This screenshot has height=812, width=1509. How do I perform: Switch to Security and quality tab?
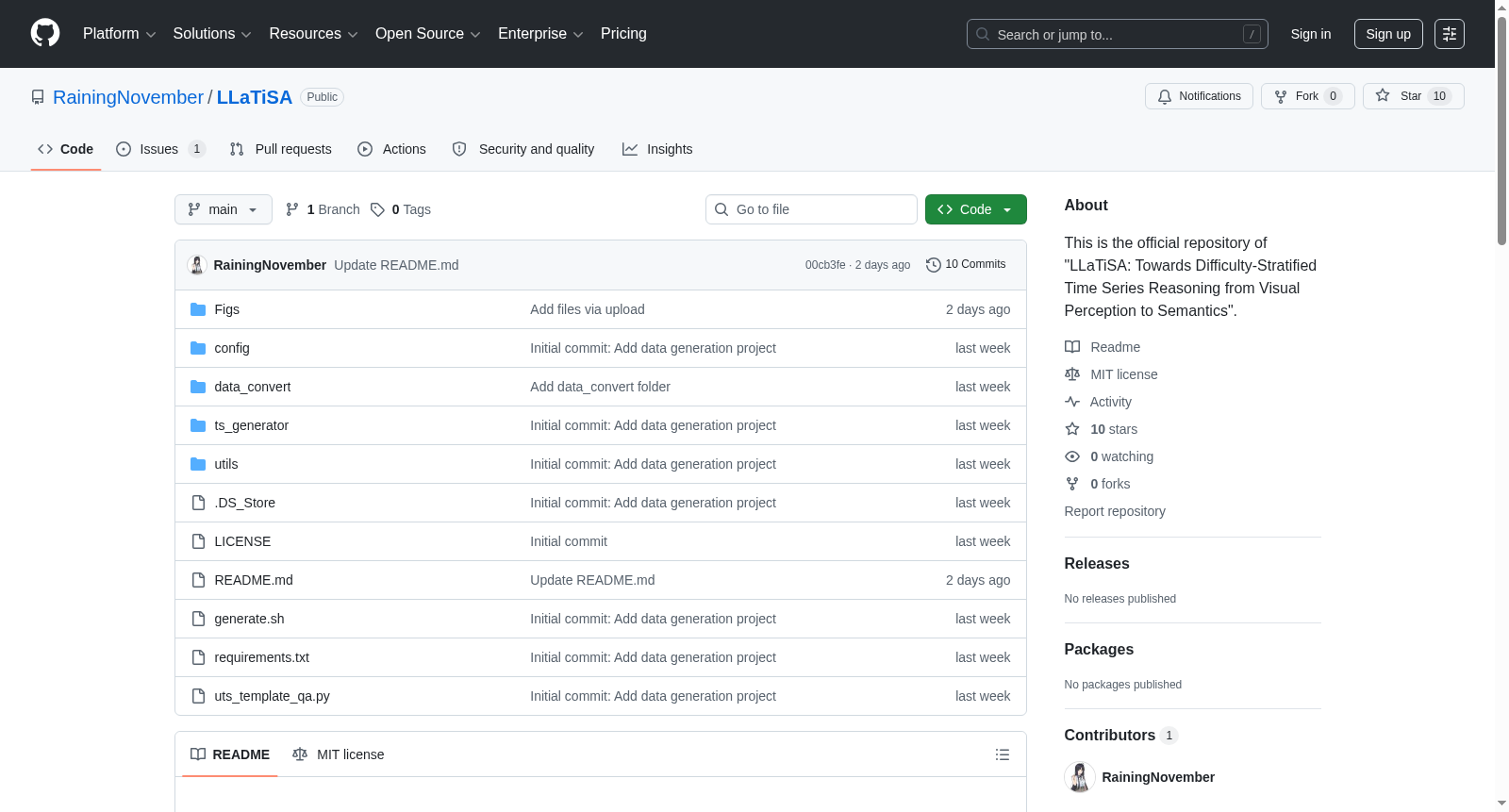coord(523,149)
